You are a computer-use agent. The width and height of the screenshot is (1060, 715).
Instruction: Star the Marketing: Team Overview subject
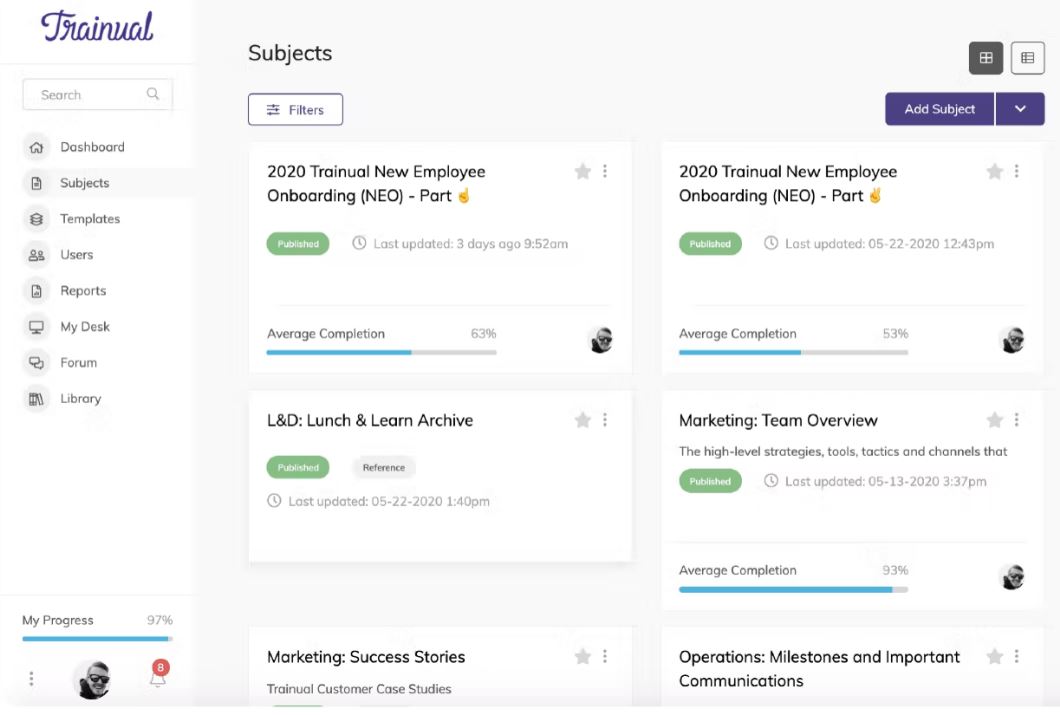click(x=995, y=420)
